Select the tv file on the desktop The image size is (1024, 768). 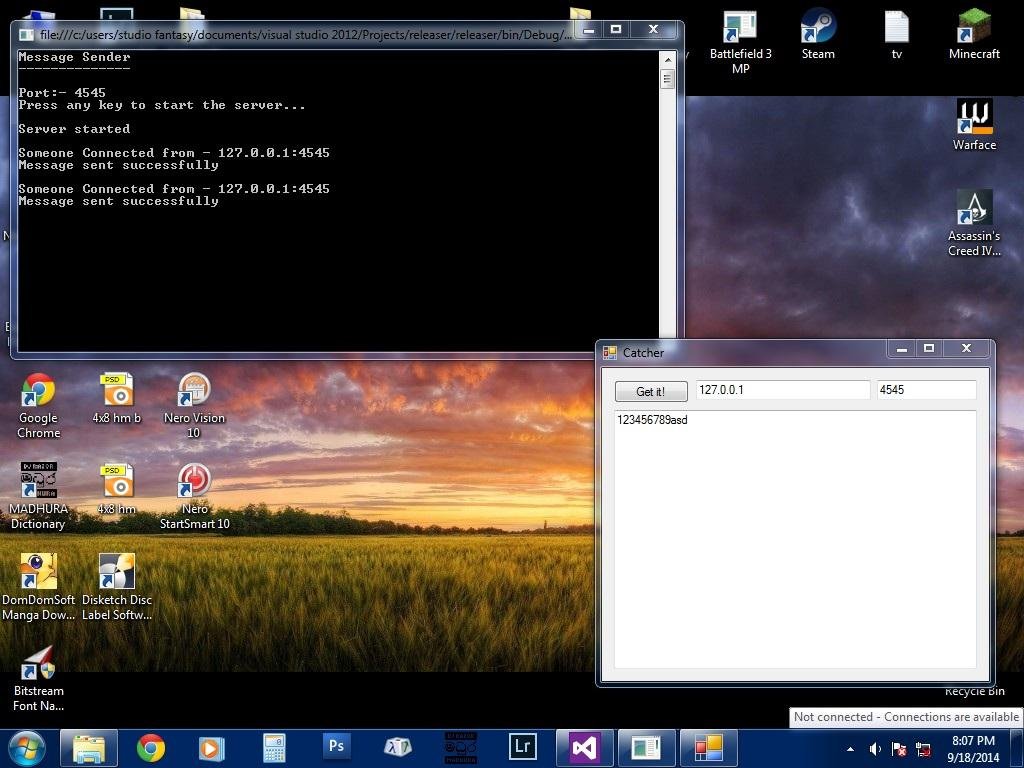click(x=897, y=35)
